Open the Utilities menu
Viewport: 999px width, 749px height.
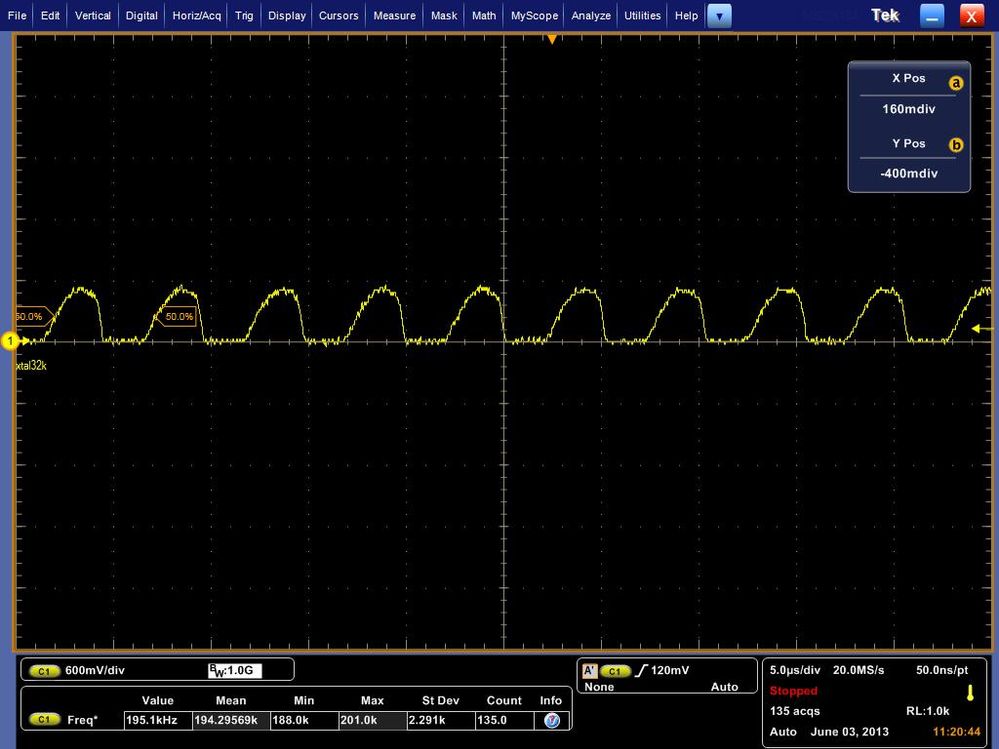coord(642,15)
